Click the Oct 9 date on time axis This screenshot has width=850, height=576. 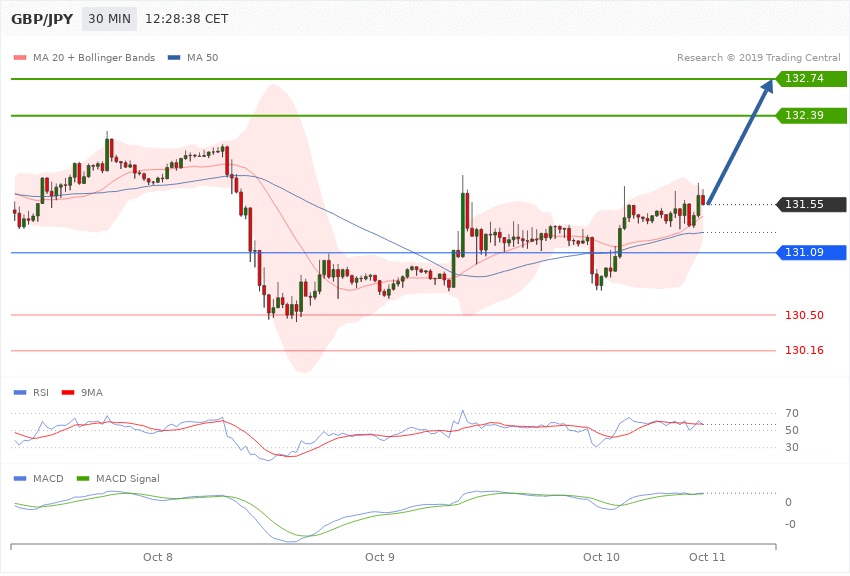(380, 555)
